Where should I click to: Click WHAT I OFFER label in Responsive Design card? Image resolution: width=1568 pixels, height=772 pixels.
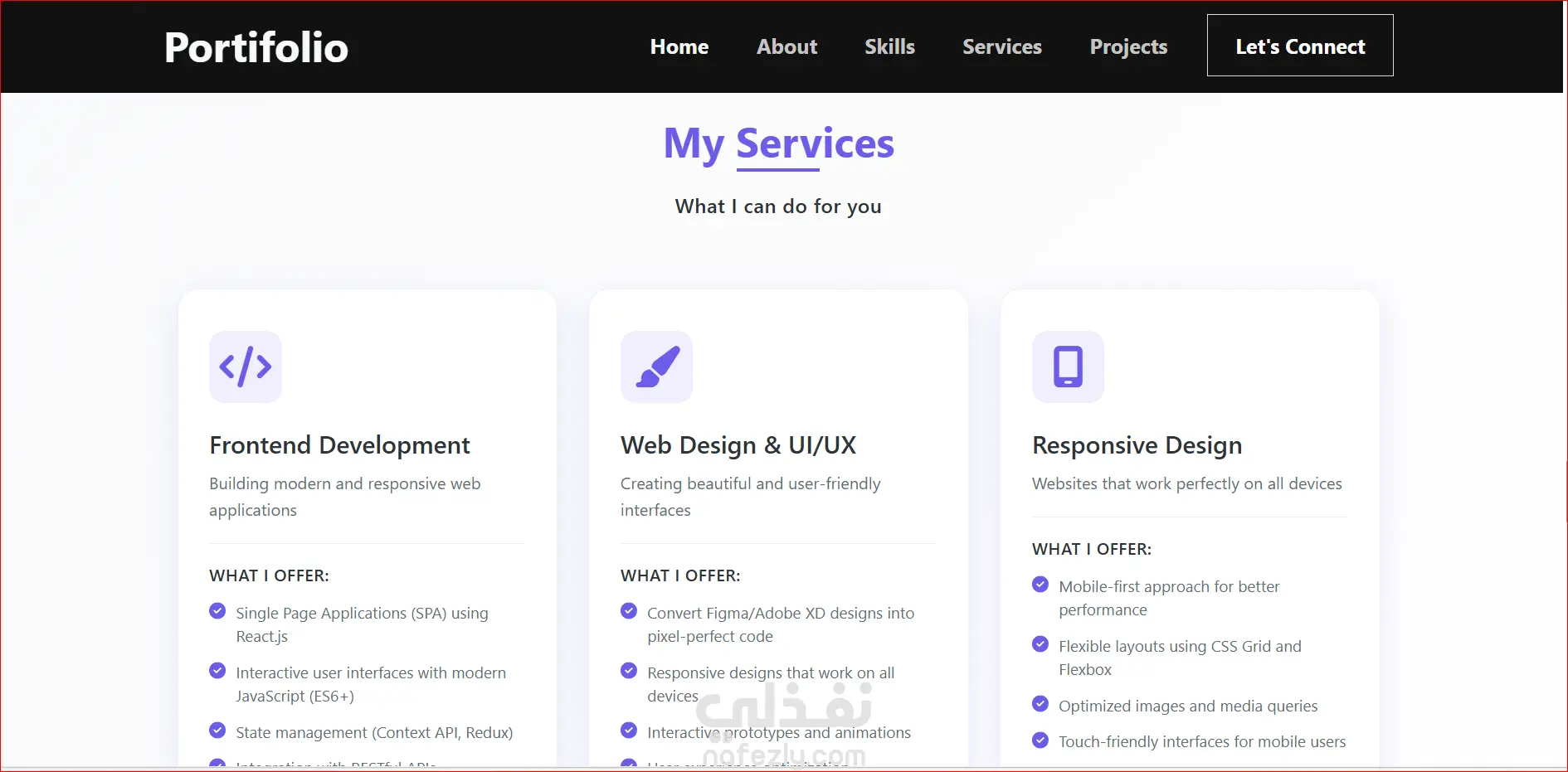tap(1092, 549)
